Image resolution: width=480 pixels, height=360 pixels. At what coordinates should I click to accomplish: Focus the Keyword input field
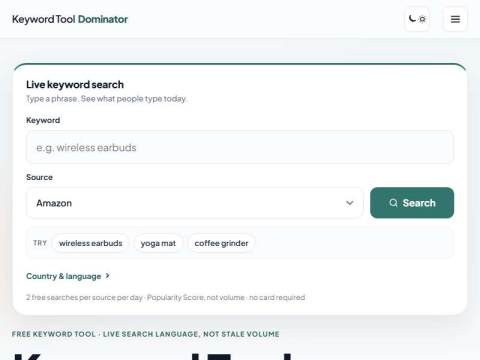240,147
